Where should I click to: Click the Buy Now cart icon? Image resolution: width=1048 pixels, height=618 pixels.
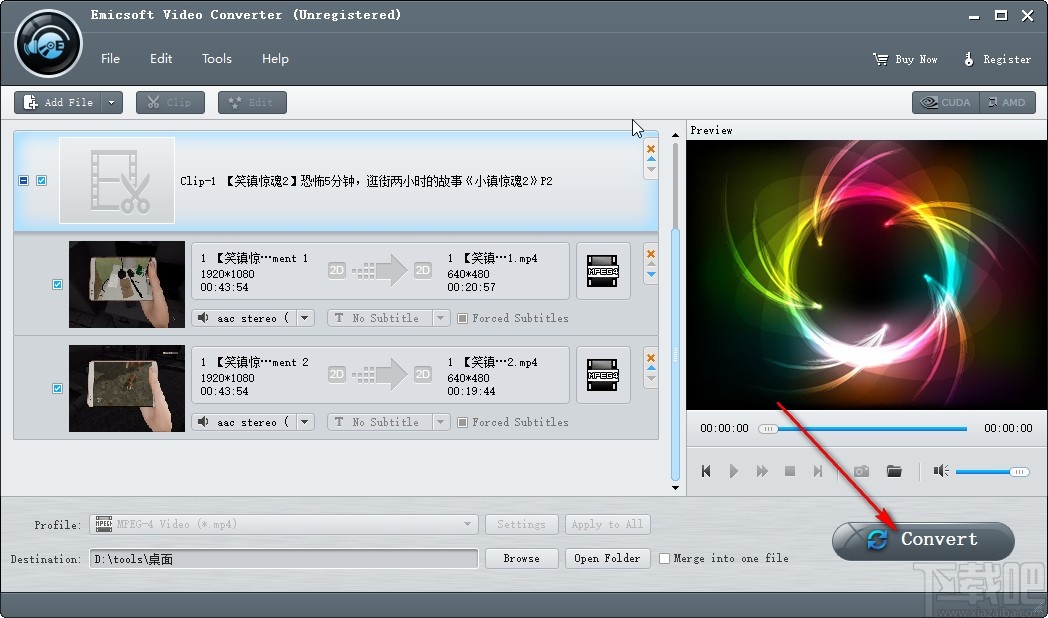[x=880, y=59]
